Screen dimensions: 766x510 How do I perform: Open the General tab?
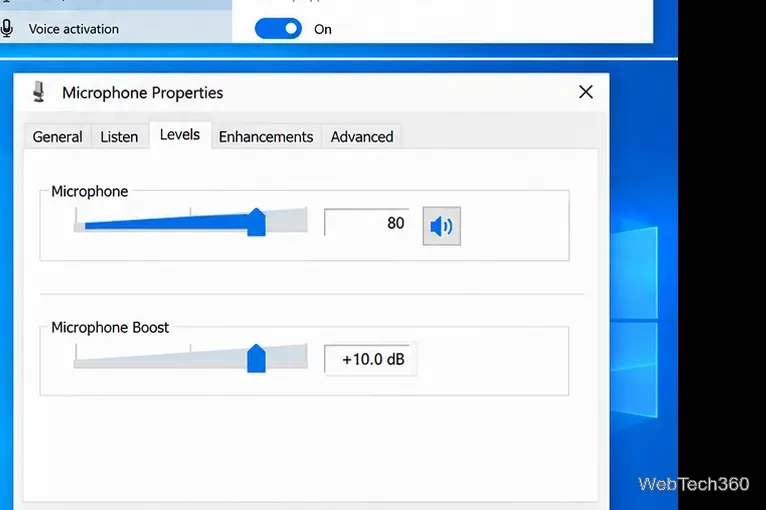click(57, 137)
